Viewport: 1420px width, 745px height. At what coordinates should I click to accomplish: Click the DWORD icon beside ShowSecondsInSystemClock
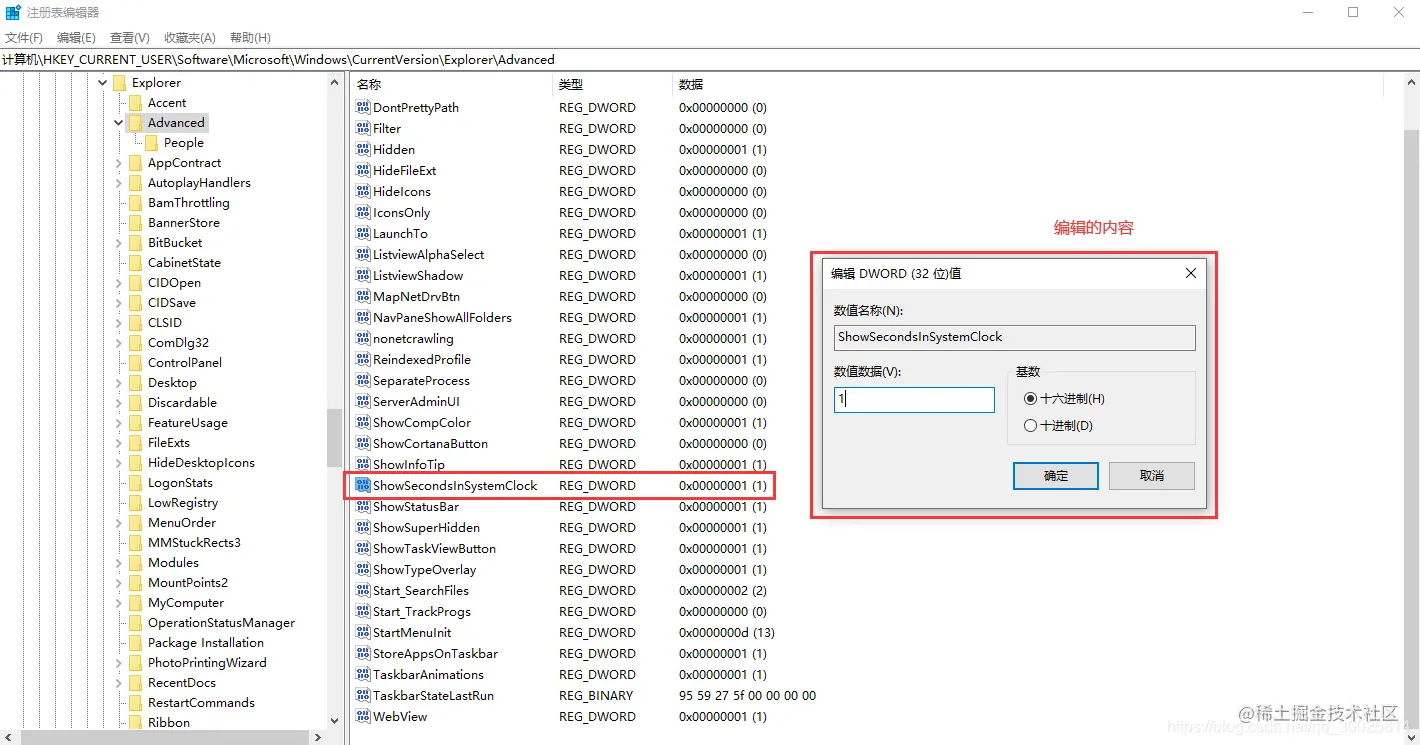(x=363, y=485)
